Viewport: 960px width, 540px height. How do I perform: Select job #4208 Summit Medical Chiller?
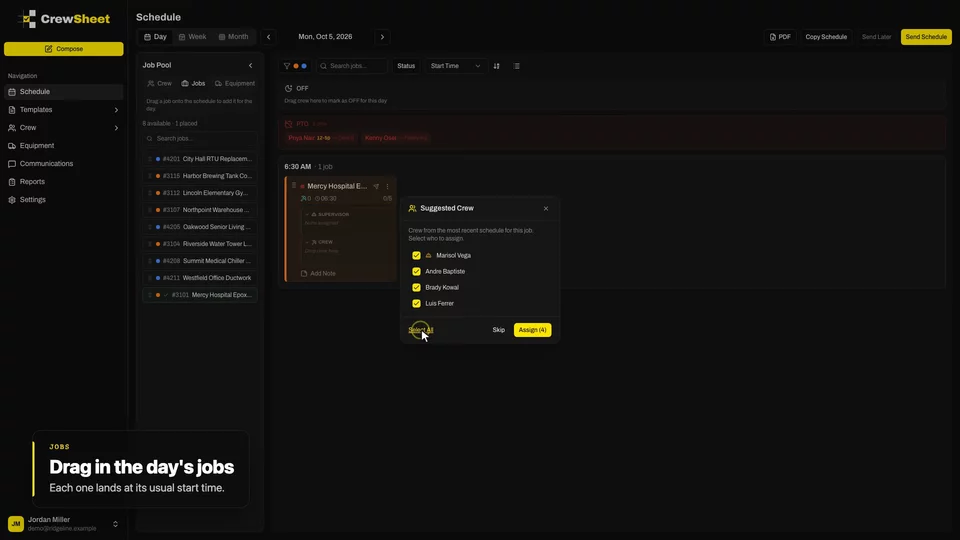pos(200,261)
